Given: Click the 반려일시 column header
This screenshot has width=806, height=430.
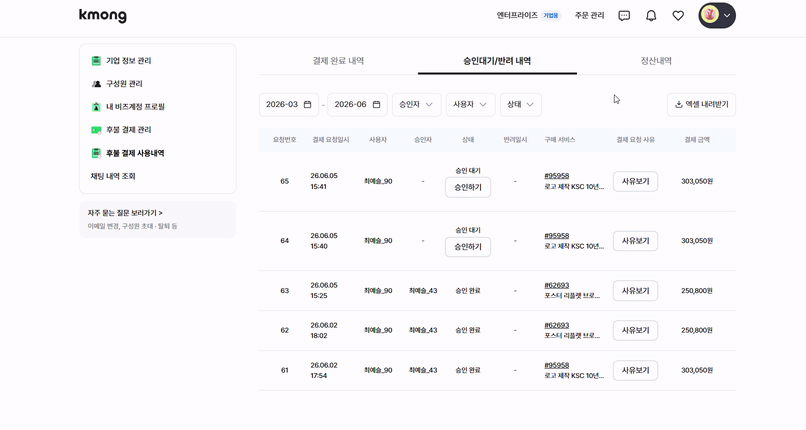Looking at the screenshot, I should (515, 140).
